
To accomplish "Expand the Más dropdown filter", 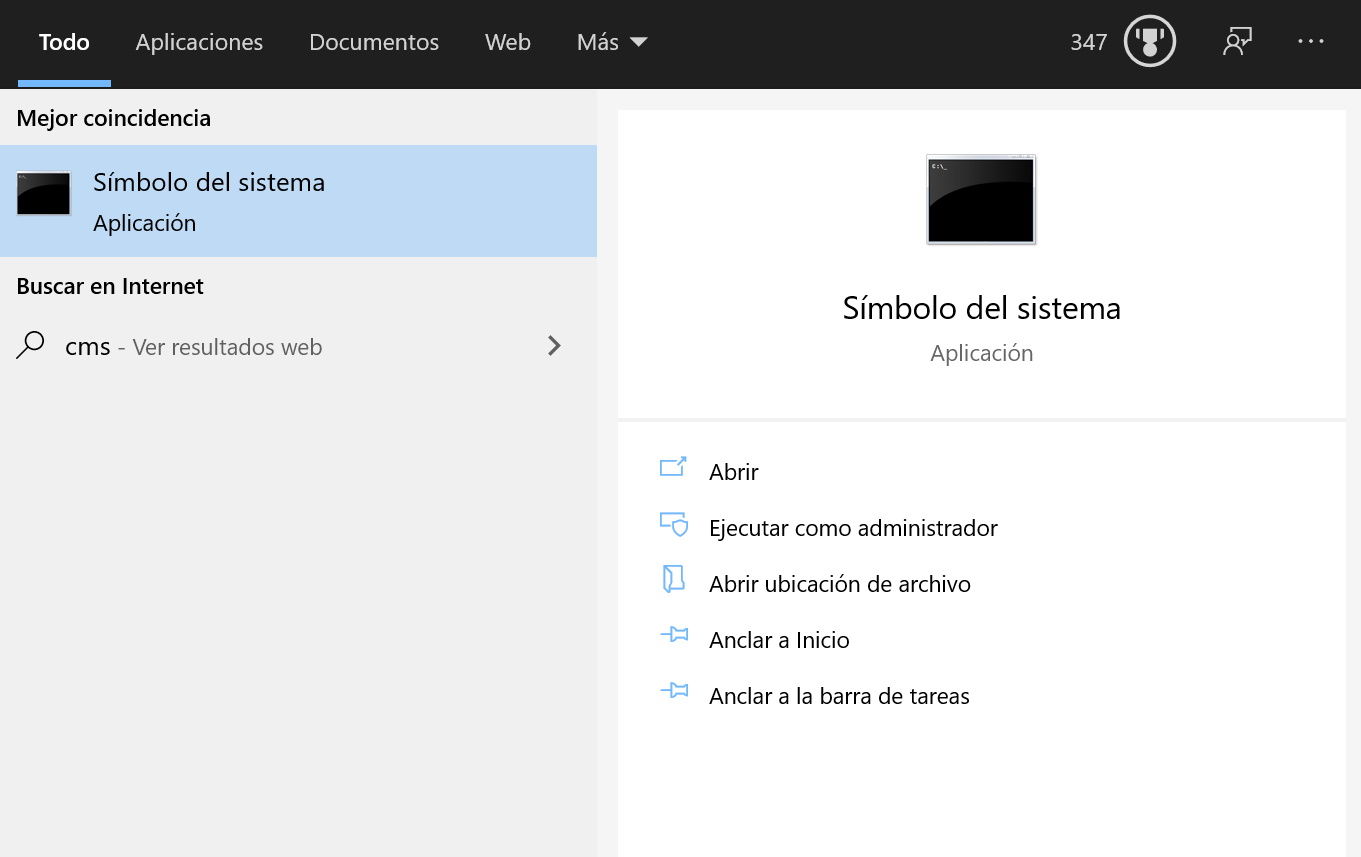I will tap(612, 42).
